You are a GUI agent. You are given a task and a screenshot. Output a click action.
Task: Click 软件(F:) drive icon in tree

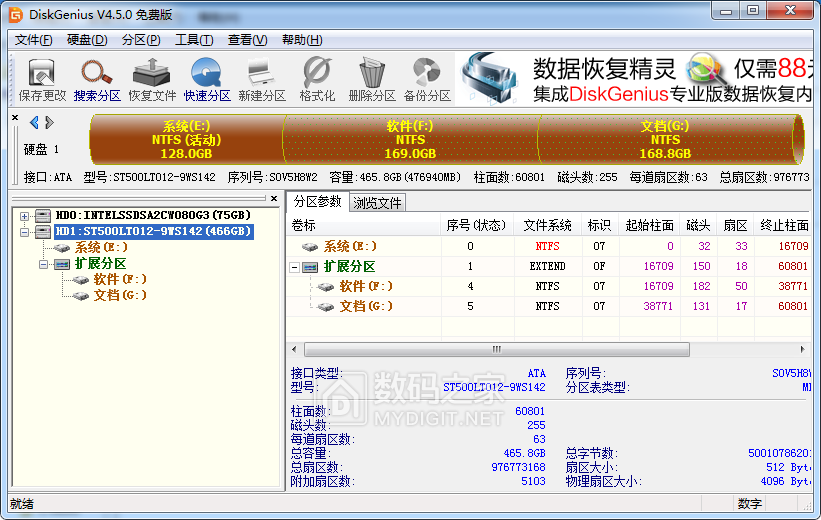81,280
